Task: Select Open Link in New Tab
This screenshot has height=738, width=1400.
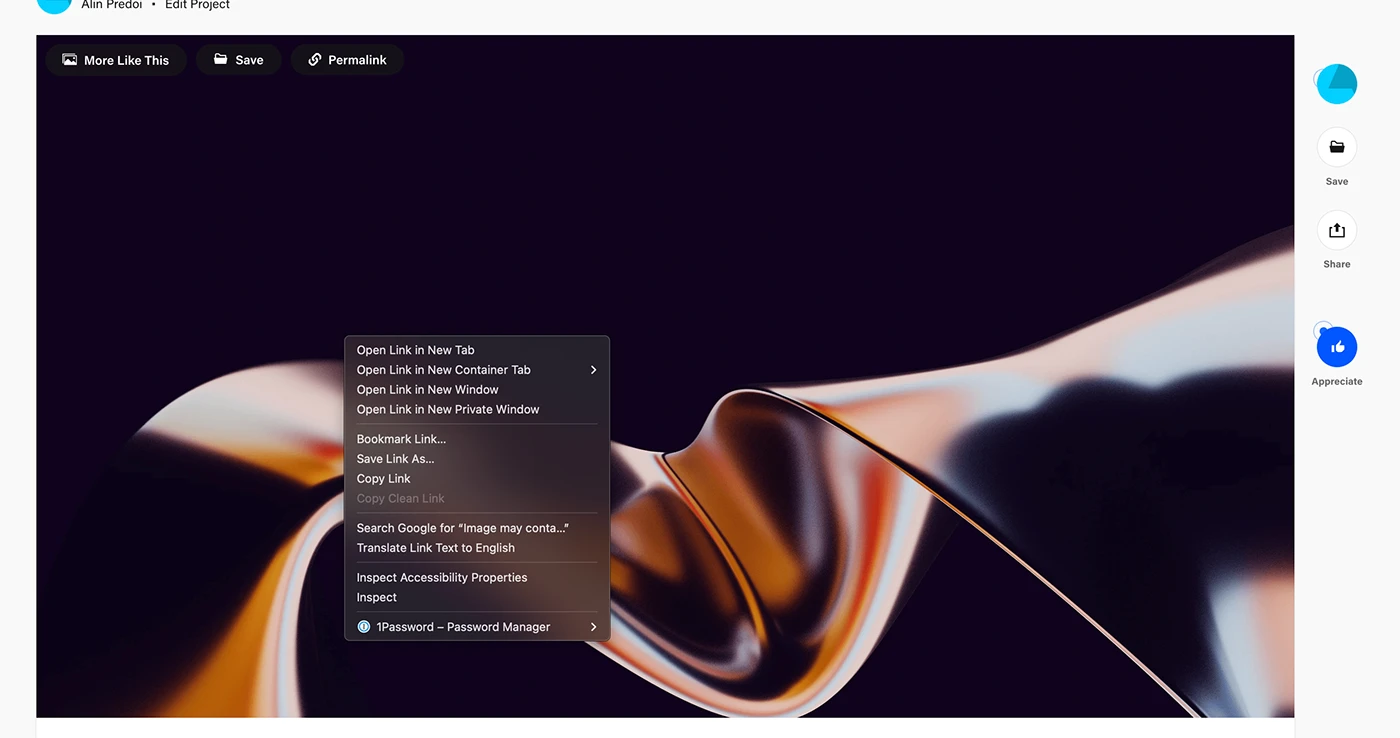Action: 415,350
